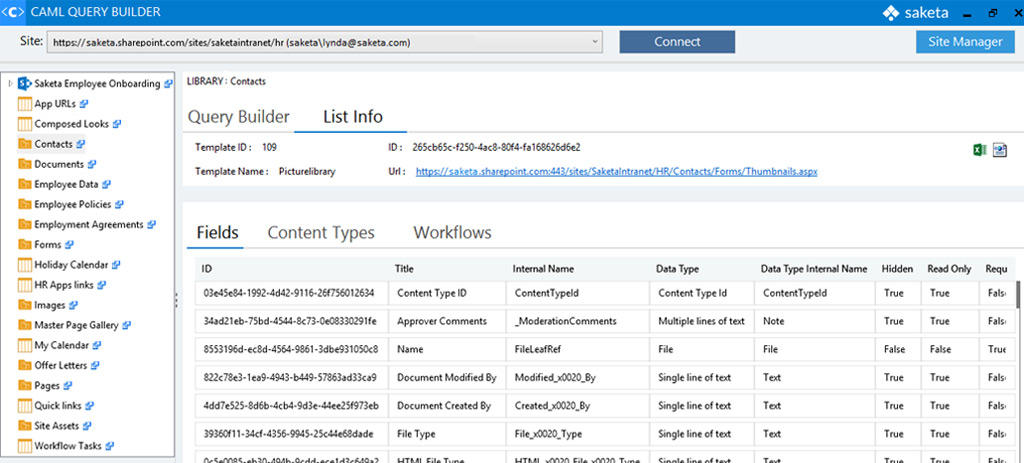The image size is (1024, 463).
Task: Click folder icon of Forms library
Action: (25, 244)
